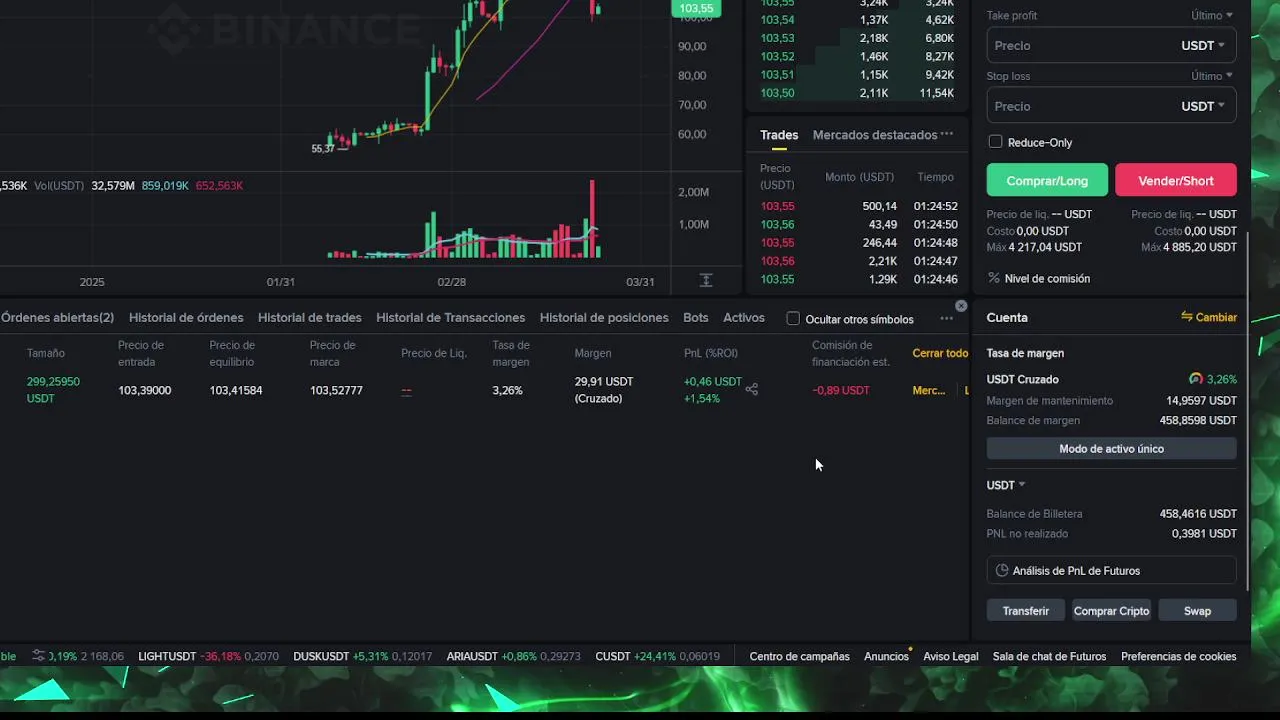Click the percent icon next to Nivel de comisión
The height and width of the screenshot is (720, 1280).
coord(994,278)
